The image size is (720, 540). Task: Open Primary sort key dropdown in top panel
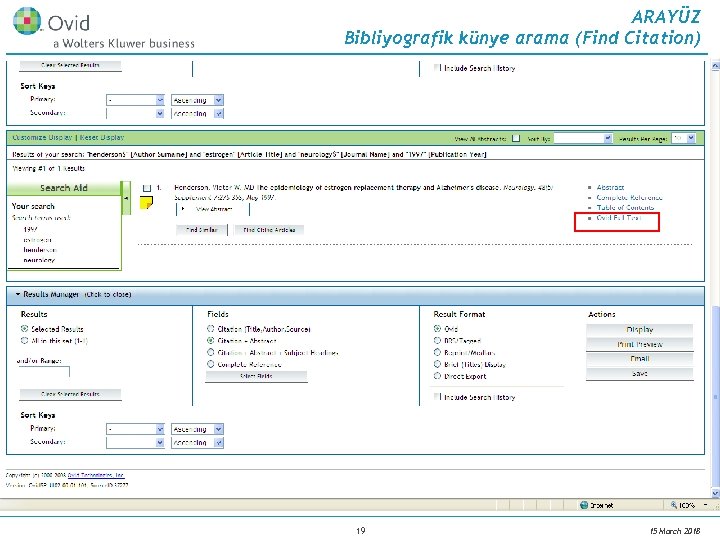[135, 100]
